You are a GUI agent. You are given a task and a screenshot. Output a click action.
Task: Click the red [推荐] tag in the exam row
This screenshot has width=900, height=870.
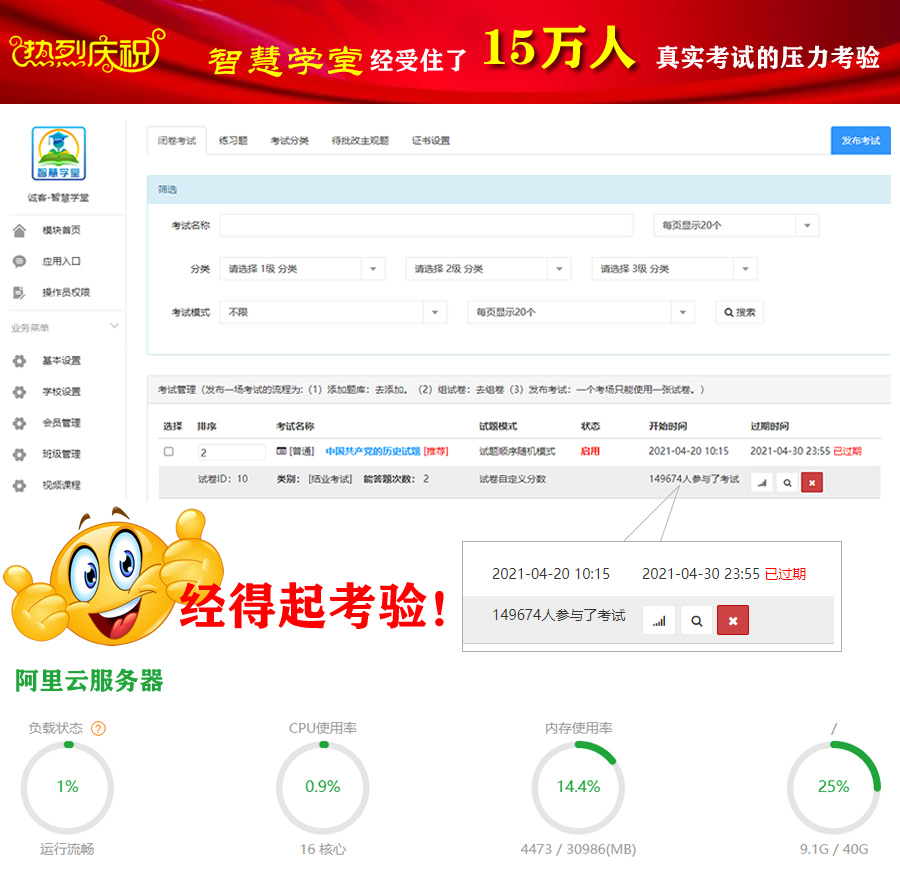tap(436, 452)
